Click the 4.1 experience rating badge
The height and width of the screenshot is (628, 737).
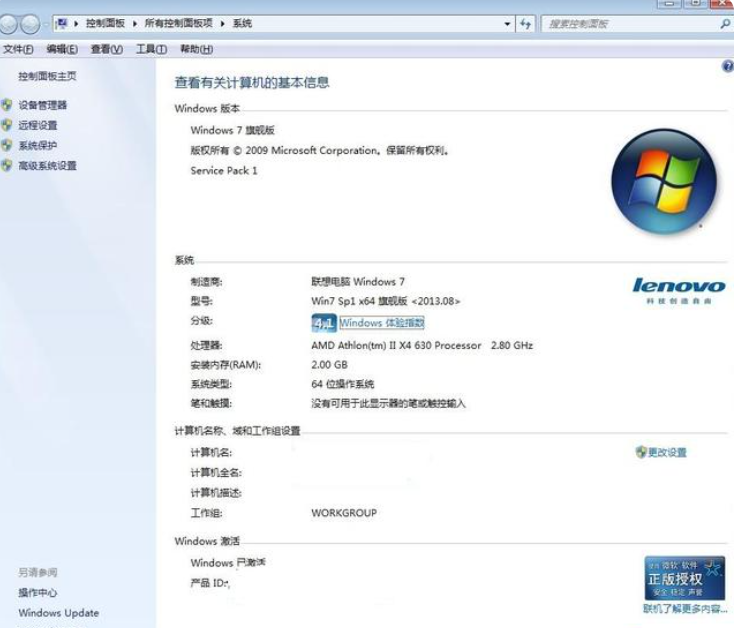[324, 323]
